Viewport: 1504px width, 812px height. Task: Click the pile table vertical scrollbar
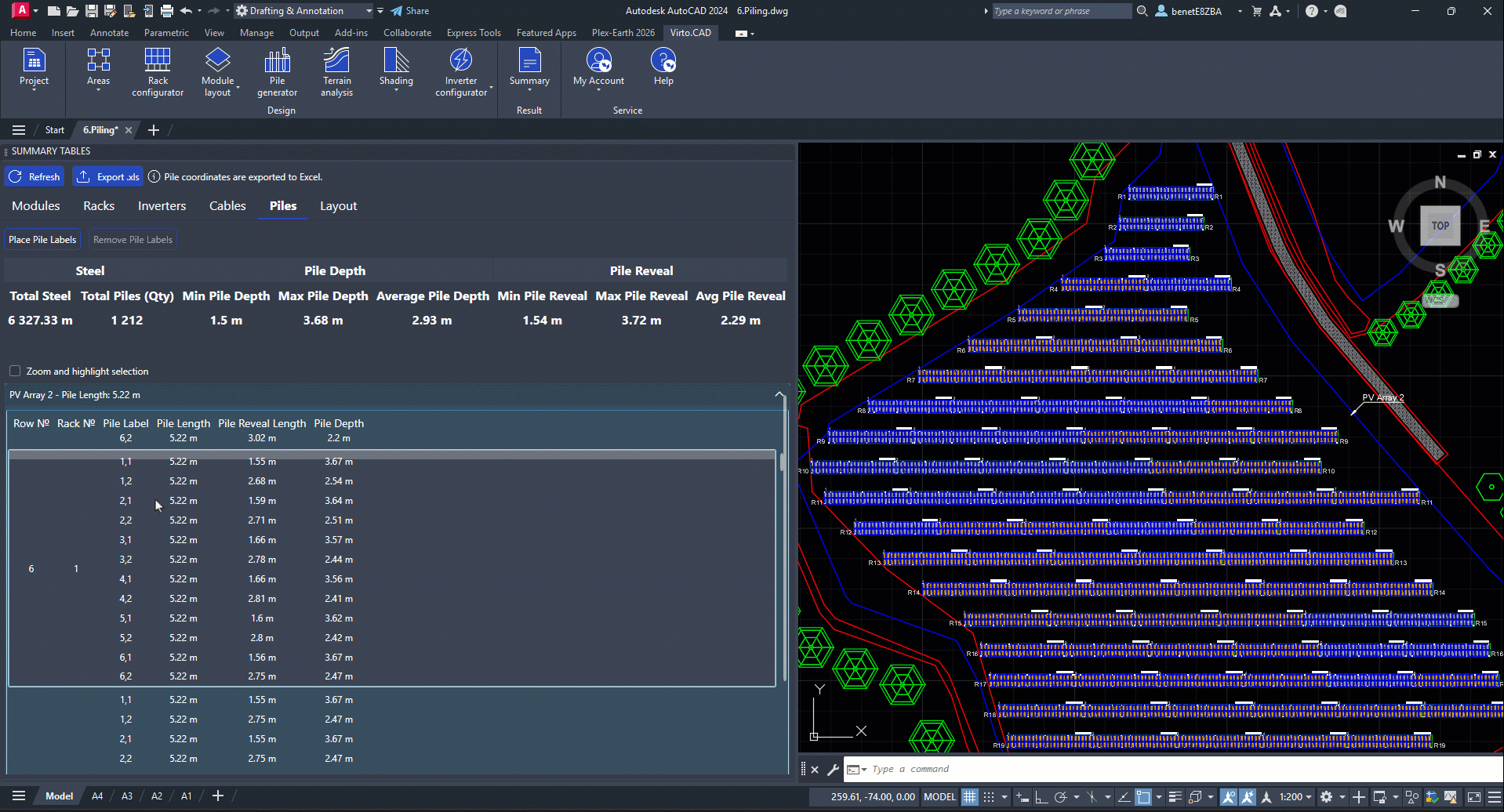click(x=782, y=564)
